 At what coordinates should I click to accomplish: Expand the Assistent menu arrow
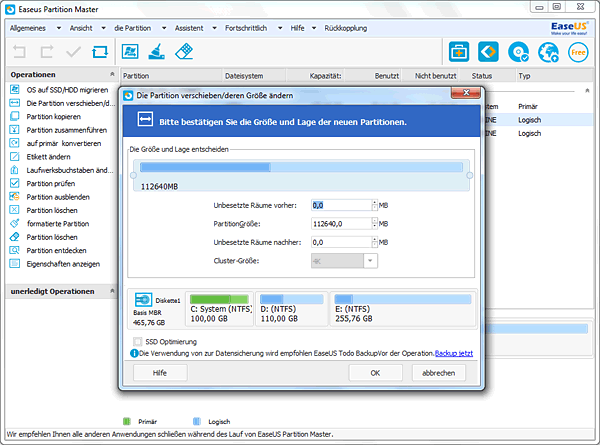[x=215, y=28]
